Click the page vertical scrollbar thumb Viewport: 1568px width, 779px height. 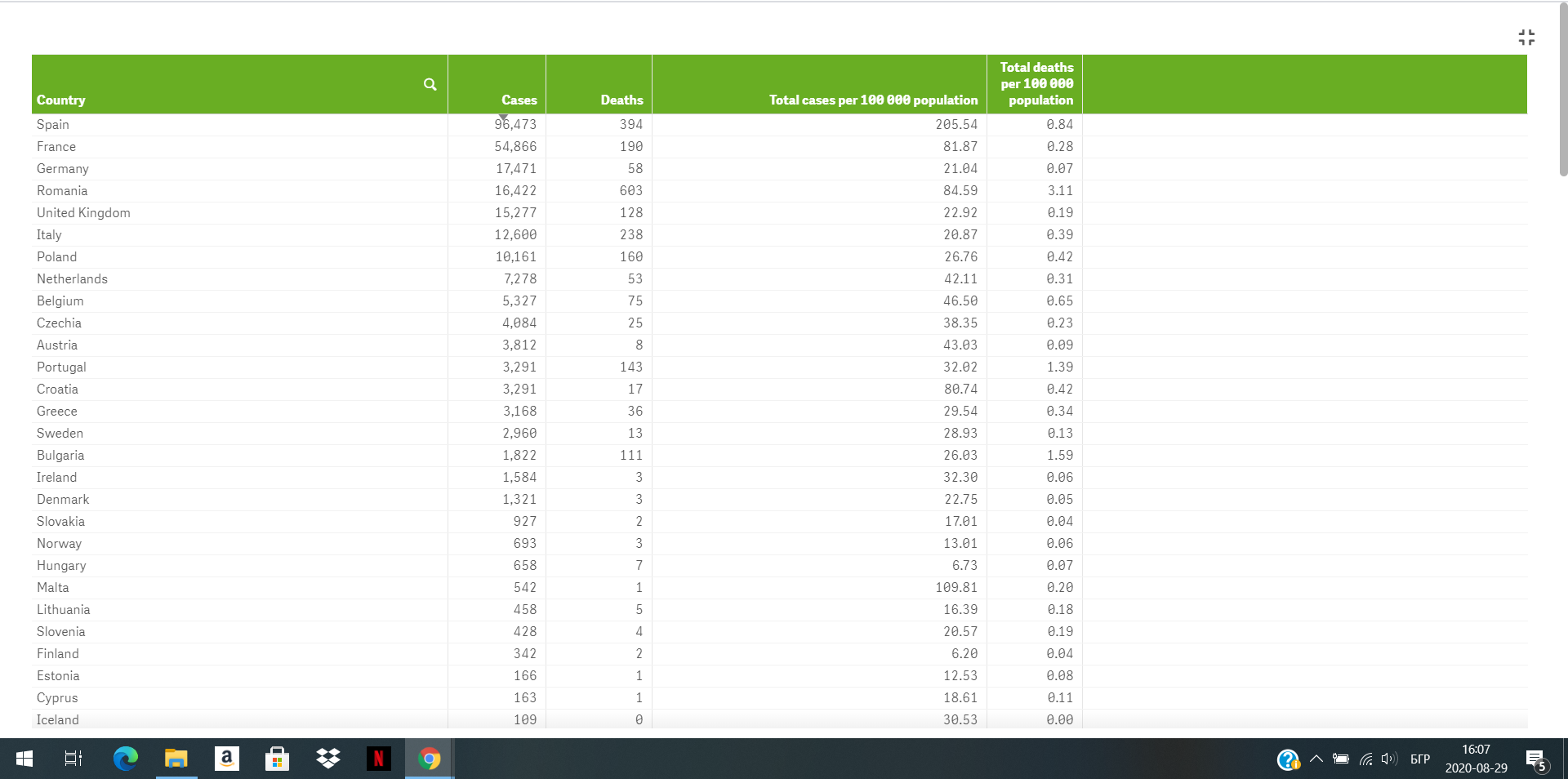(1563, 90)
